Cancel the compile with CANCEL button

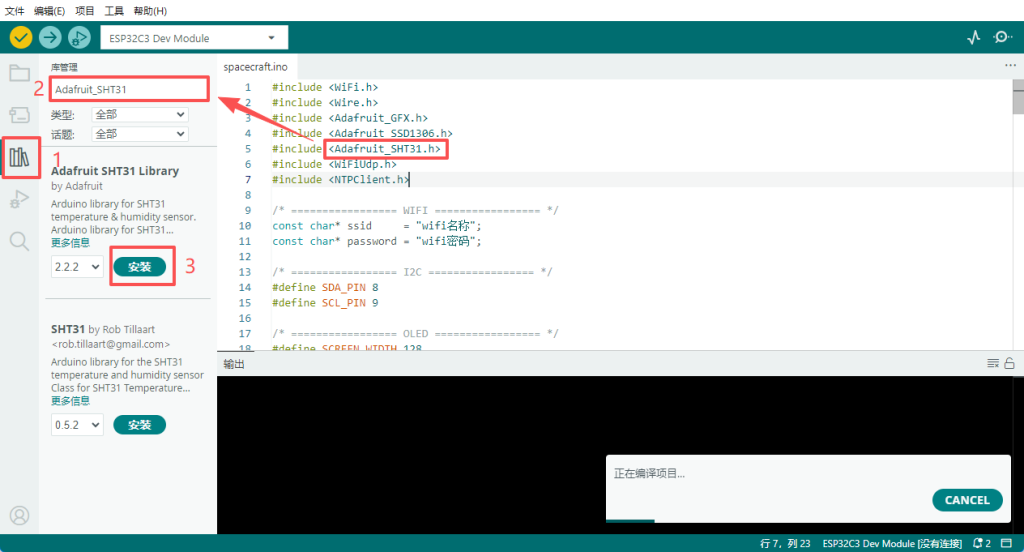click(x=967, y=500)
